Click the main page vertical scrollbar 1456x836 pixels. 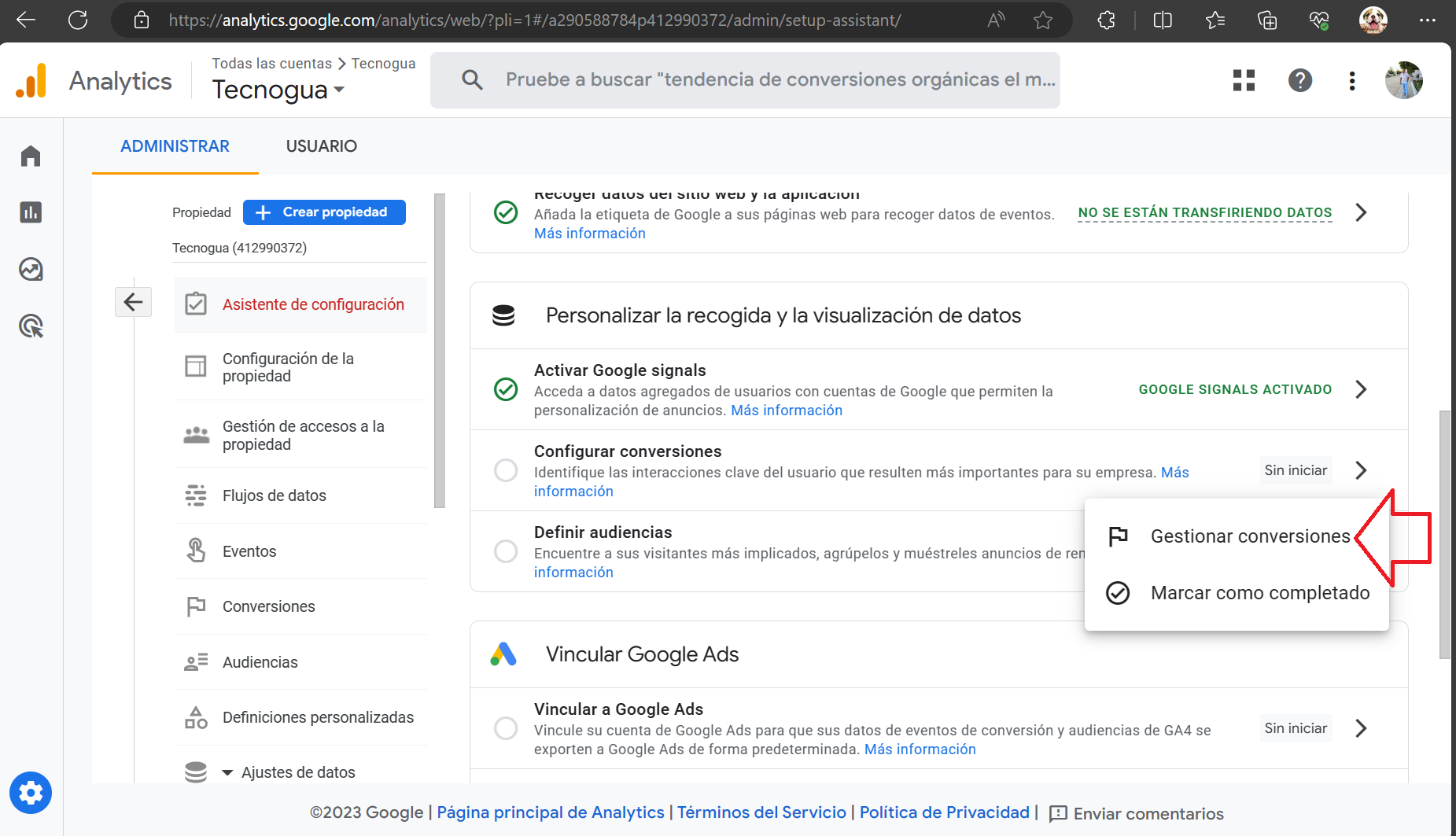click(1445, 535)
